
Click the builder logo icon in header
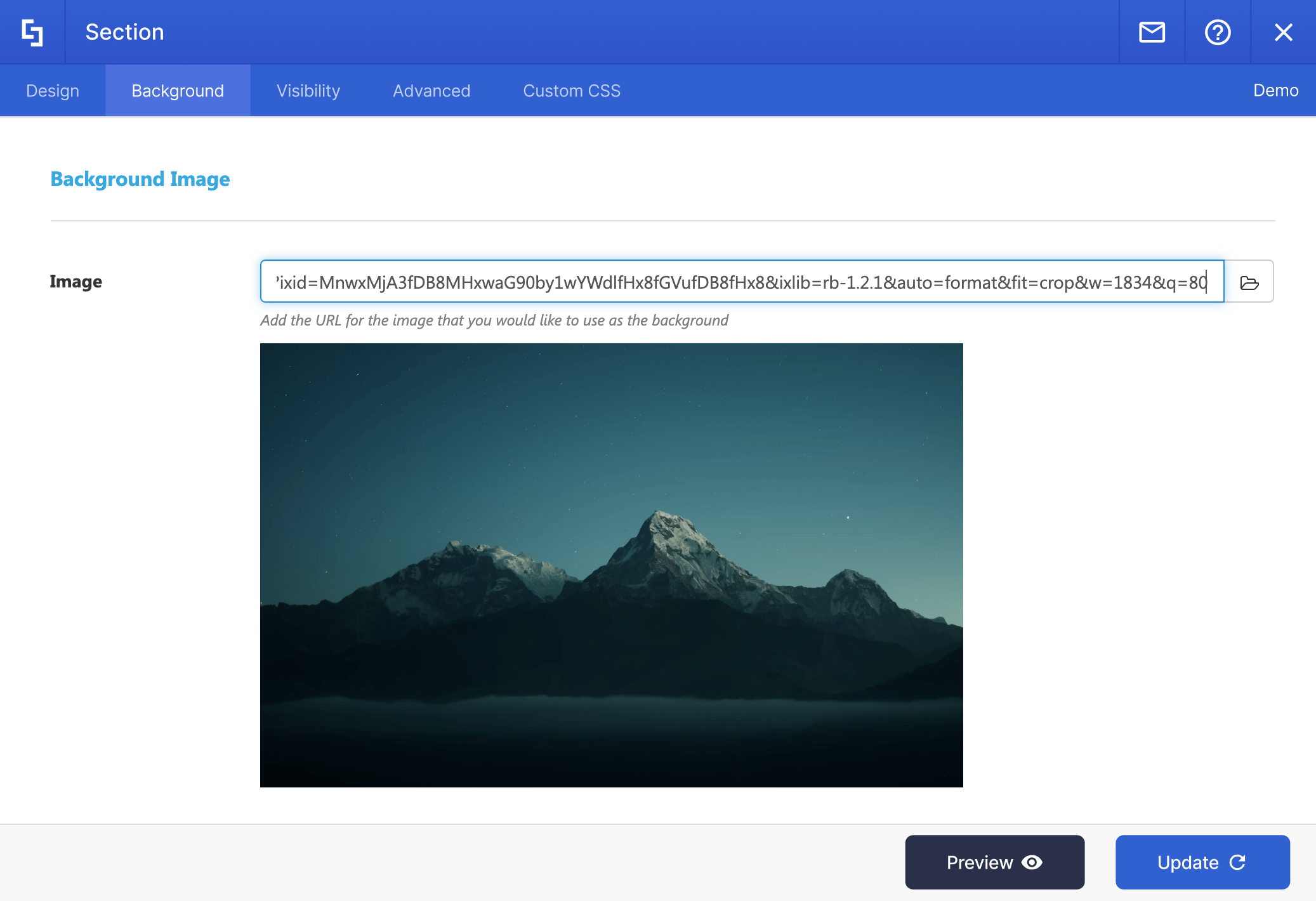32,32
